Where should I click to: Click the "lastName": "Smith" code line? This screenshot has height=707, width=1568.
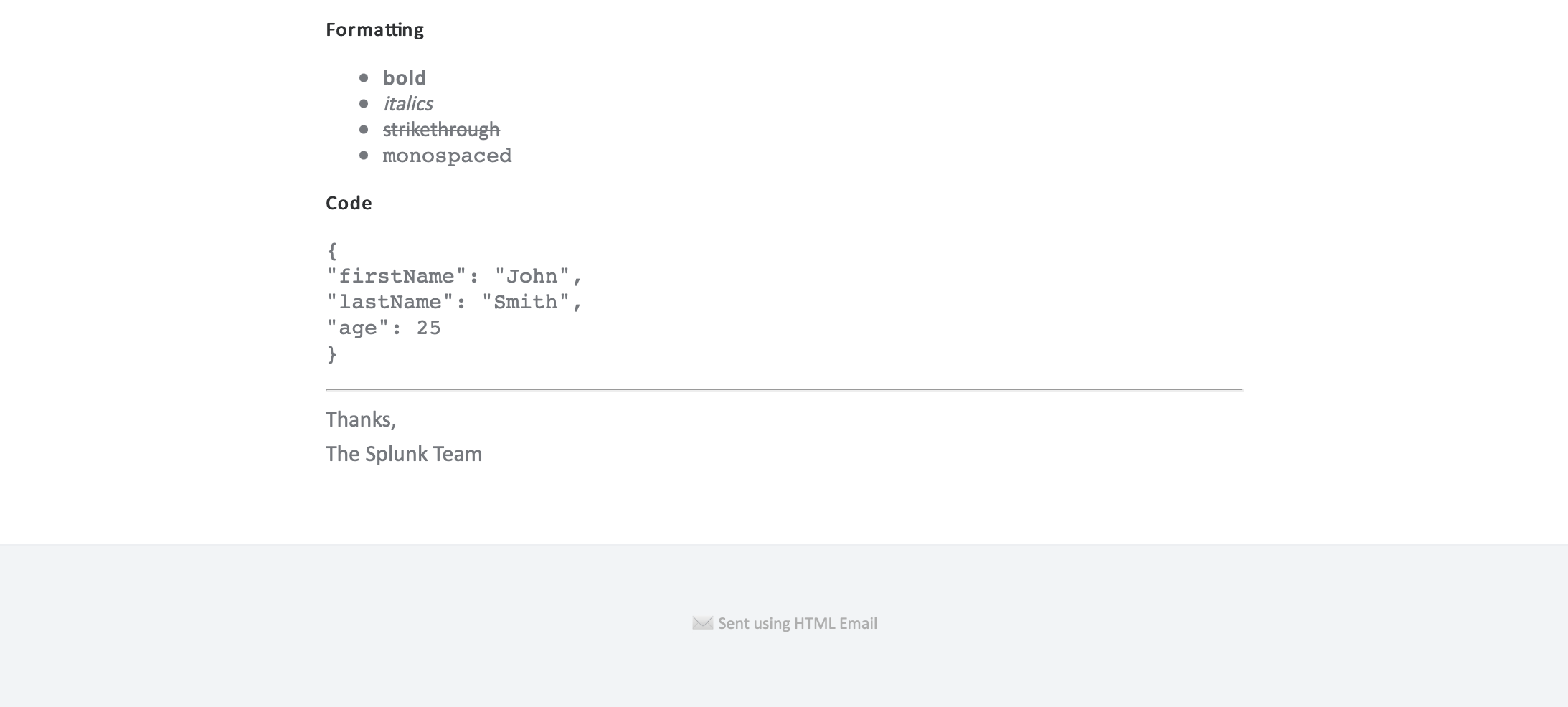tap(454, 302)
